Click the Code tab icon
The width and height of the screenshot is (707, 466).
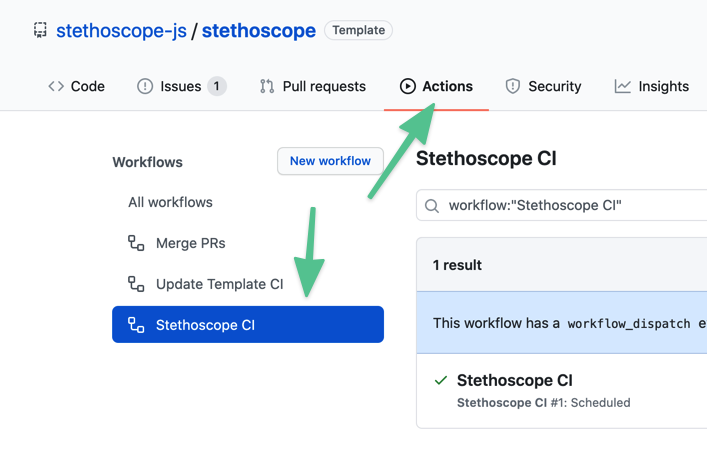[x=56, y=87]
